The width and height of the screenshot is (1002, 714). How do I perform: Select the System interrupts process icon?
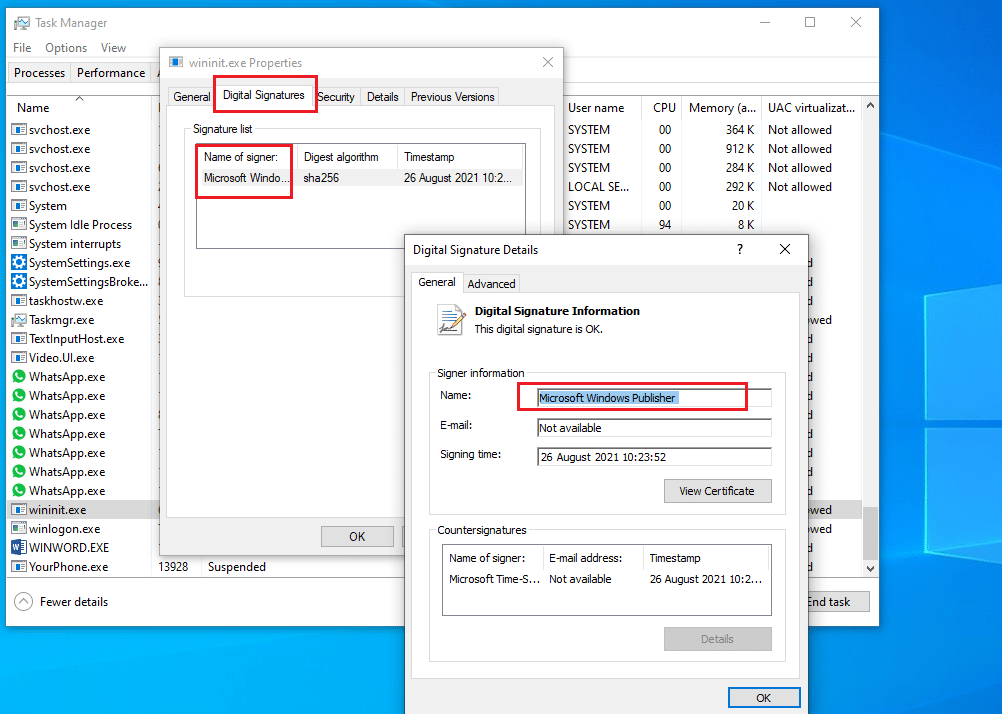(19, 244)
